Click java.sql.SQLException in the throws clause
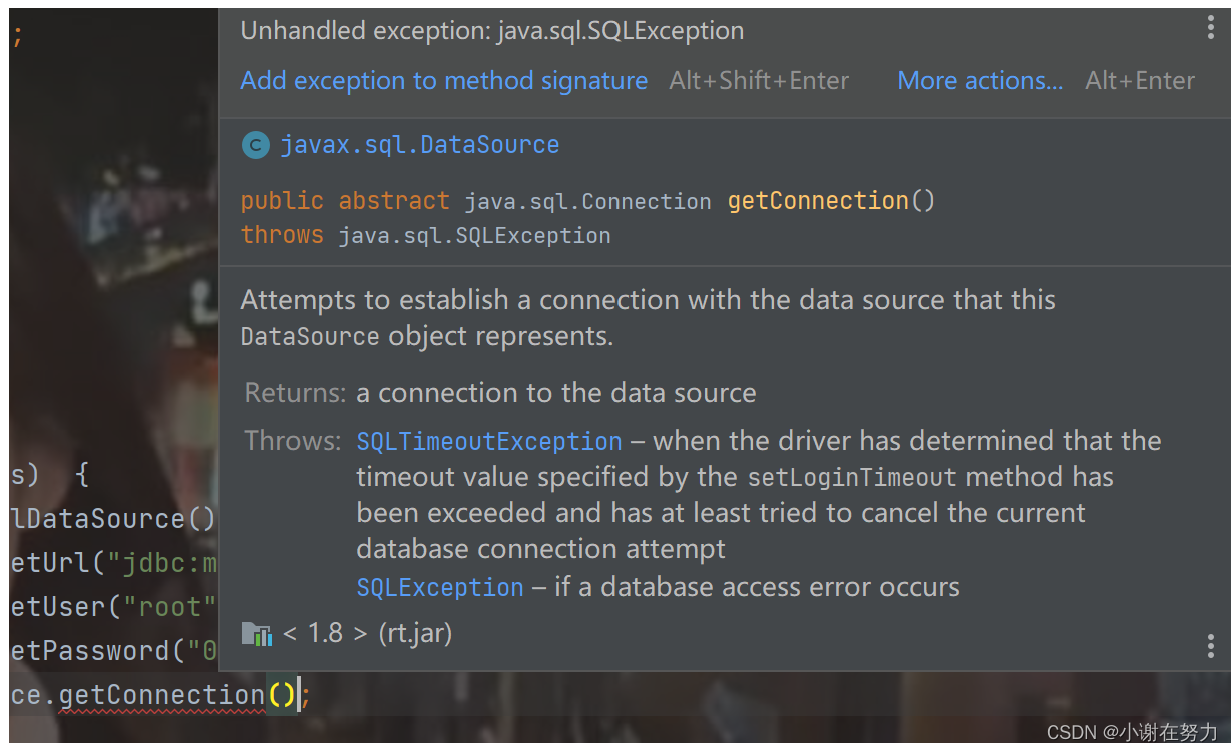Viewport: 1232px width, 752px height. point(474,236)
